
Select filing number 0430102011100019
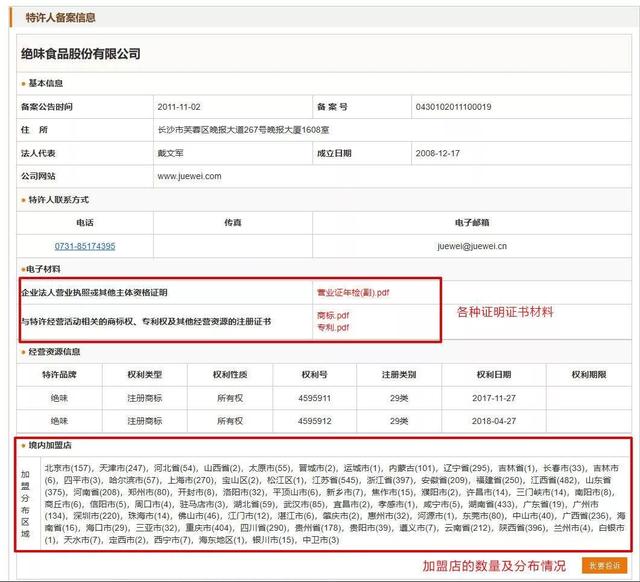pos(453,107)
